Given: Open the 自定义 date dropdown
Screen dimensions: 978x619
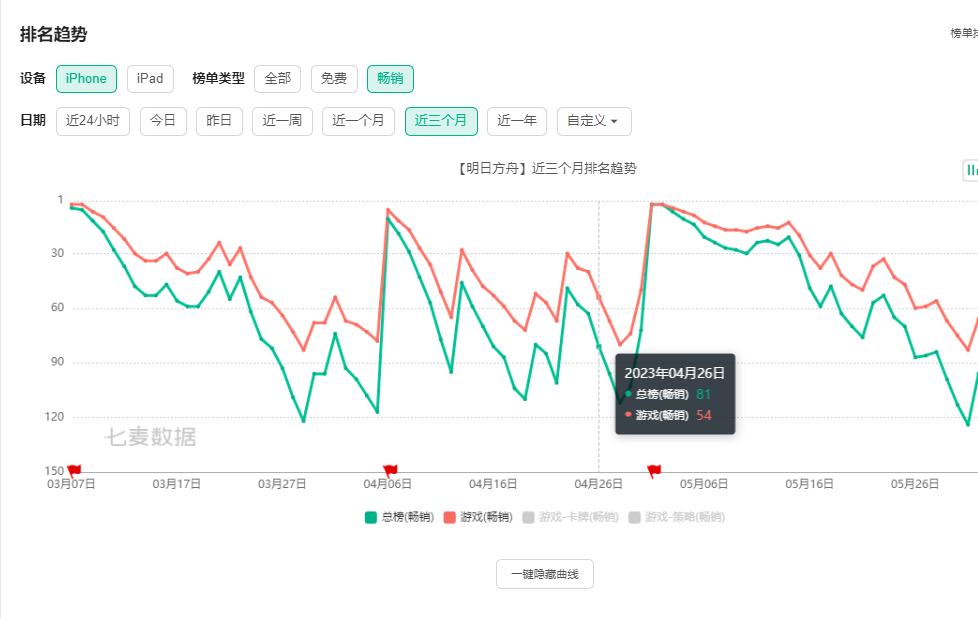Looking at the screenshot, I should [594, 121].
